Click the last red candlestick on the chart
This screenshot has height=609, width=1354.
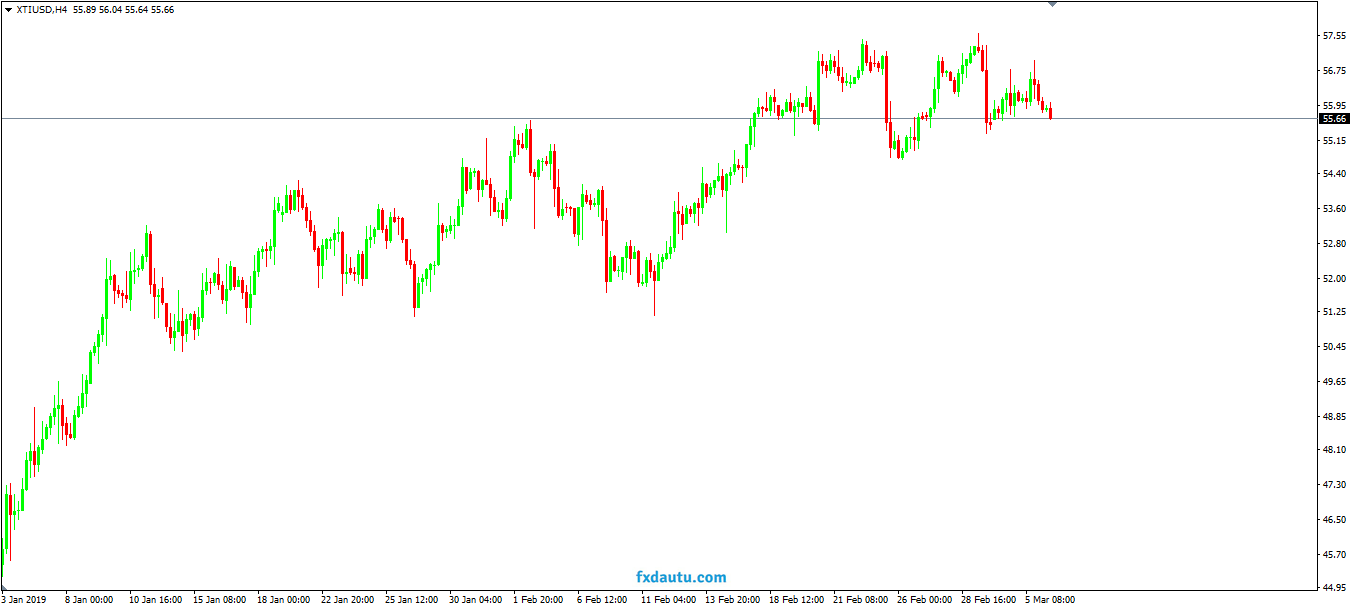click(1050, 111)
